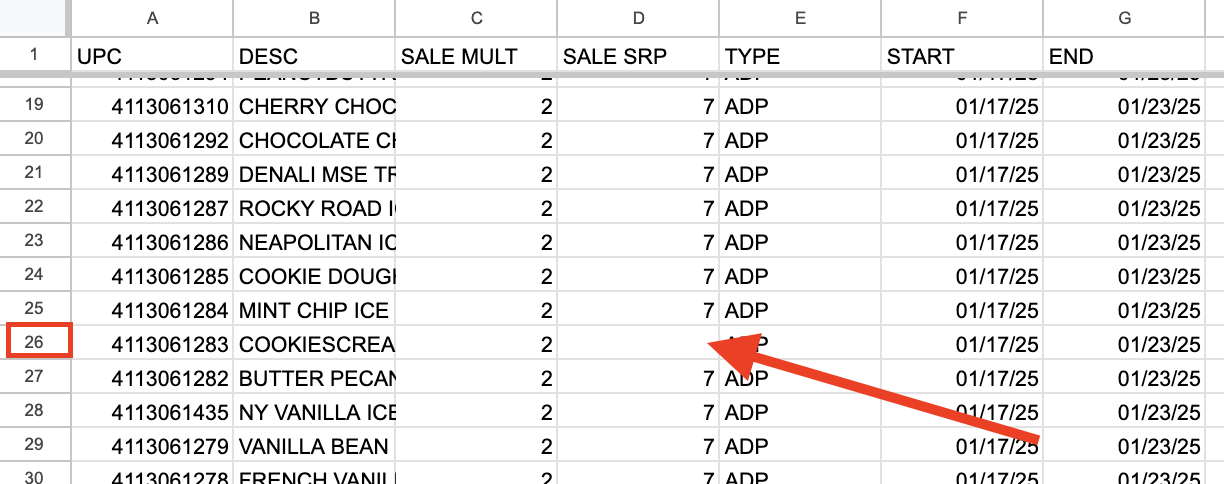Select column A header
Screen dimensions: 1224x484
coord(152,17)
